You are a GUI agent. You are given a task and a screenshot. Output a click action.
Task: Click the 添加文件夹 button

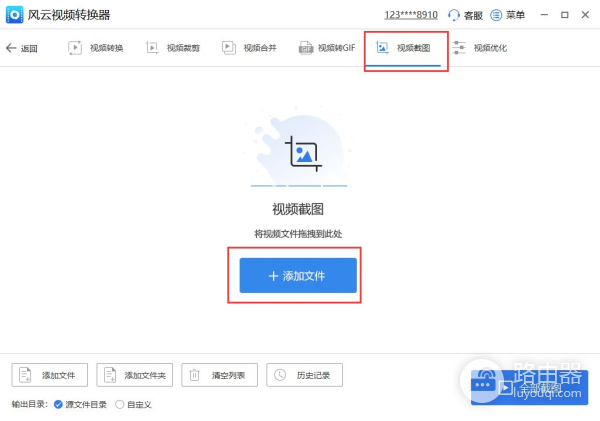(x=135, y=375)
